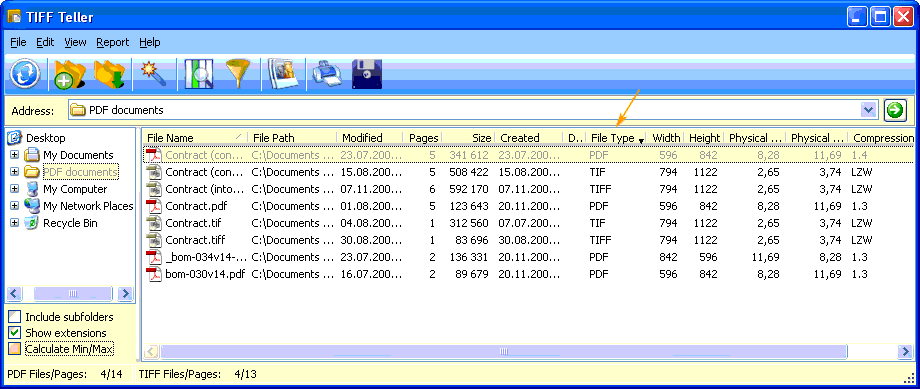Click the floppy disk save icon
The width and height of the screenshot is (920, 389).
point(367,75)
